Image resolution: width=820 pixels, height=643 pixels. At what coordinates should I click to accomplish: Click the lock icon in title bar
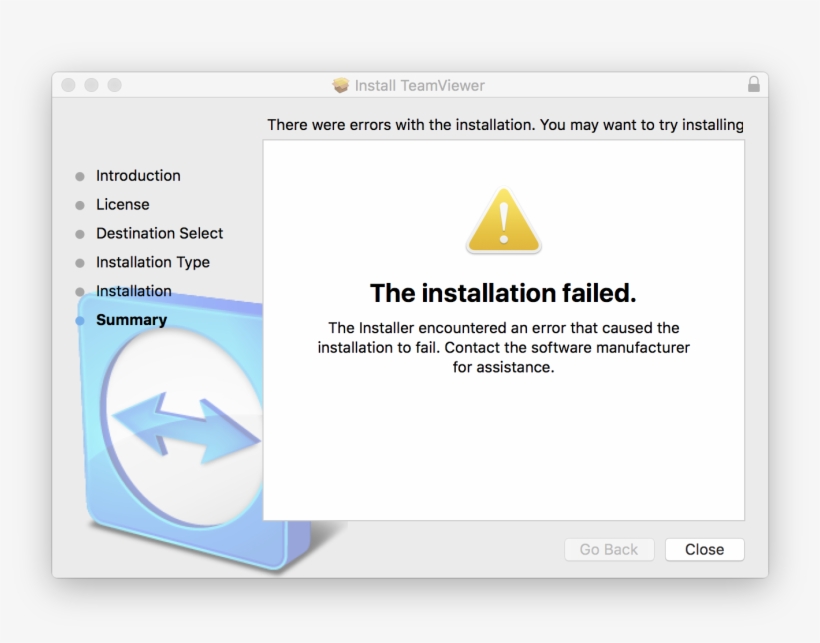click(x=754, y=84)
